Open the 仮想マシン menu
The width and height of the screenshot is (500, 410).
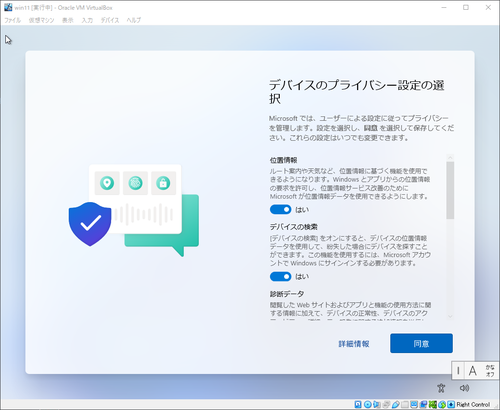coord(41,20)
